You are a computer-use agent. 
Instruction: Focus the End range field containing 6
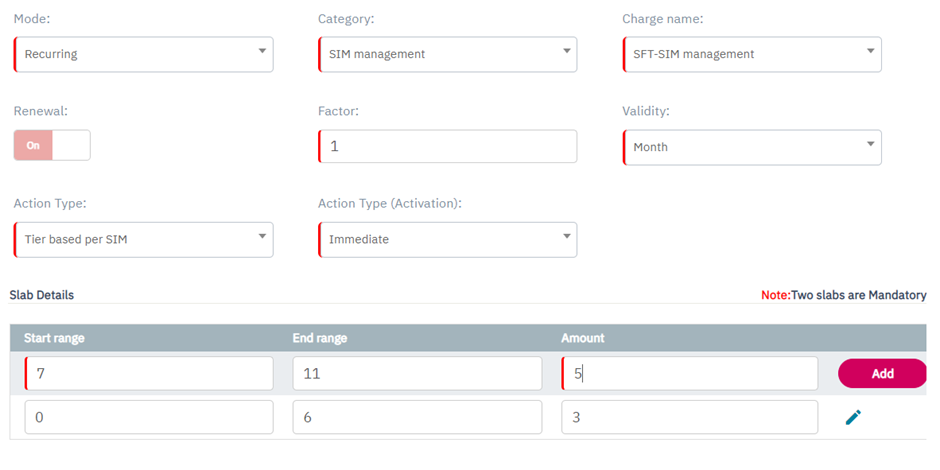tap(417, 417)
